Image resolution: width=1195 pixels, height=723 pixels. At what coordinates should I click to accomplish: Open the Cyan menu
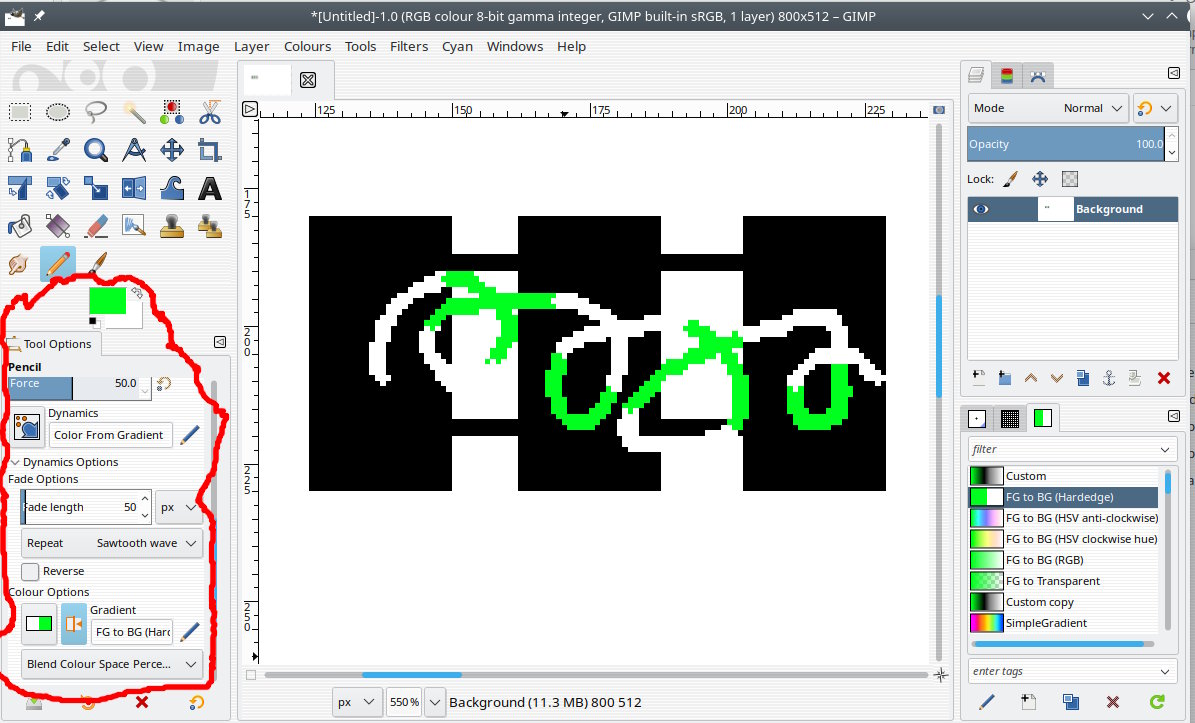[457, 46]
